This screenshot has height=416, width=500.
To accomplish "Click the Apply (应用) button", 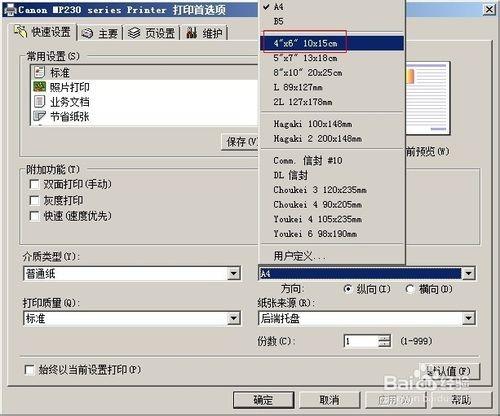I will click(x=395, y=399).
